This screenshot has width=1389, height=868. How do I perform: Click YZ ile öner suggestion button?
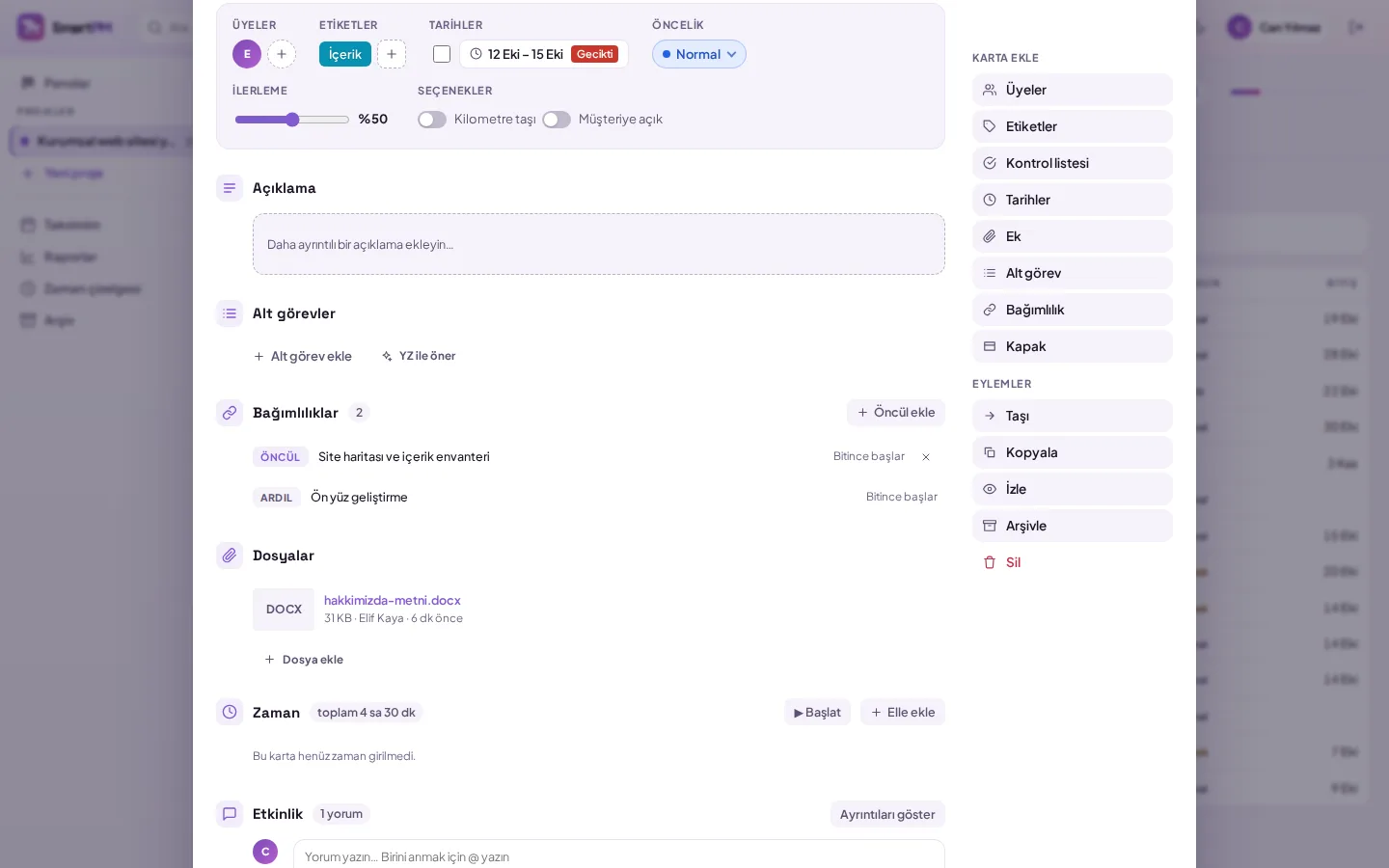(x=419, y=356)
